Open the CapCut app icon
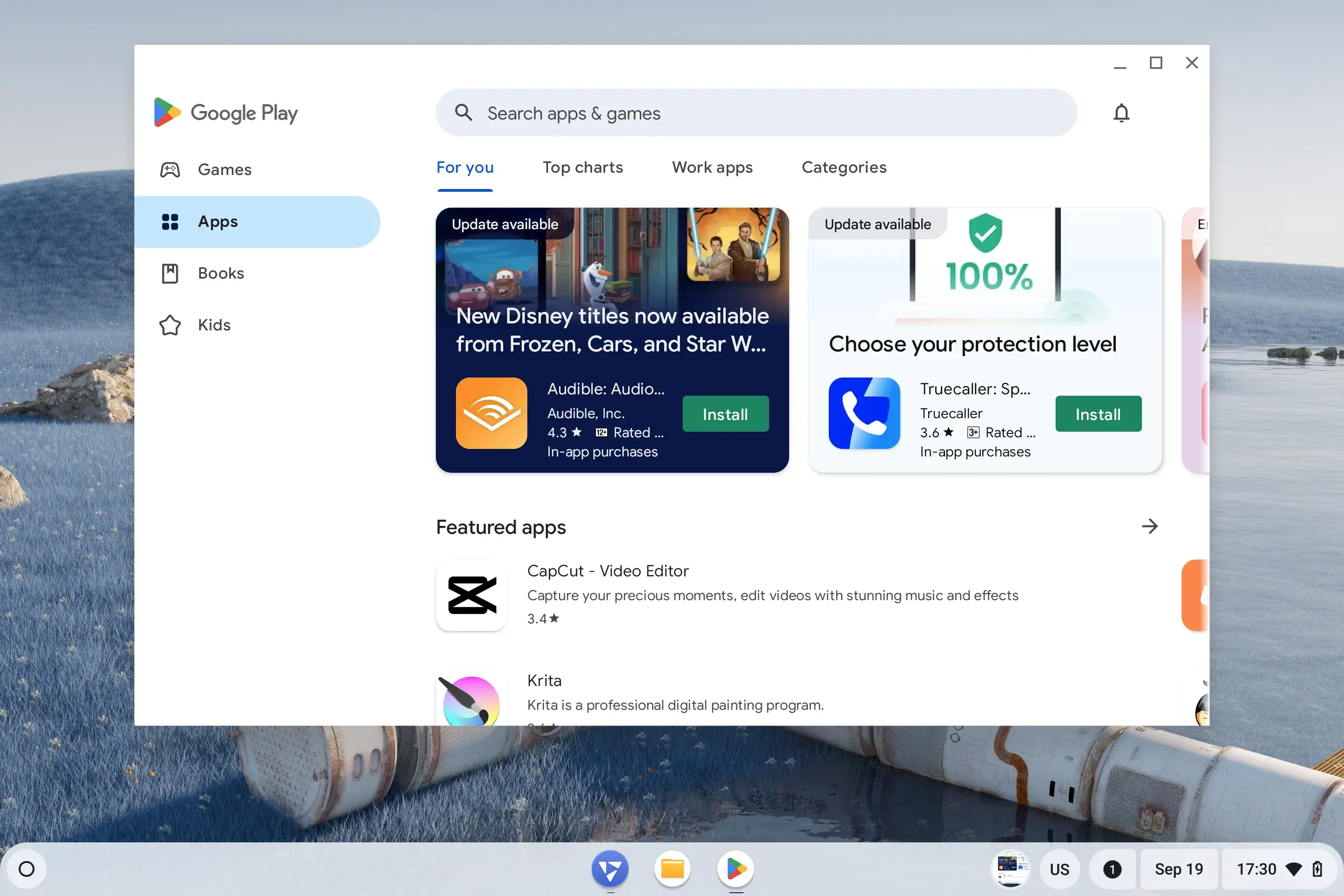Image resolution: width=1344 pixels, height=896 pixels. (x=471, y=595)
